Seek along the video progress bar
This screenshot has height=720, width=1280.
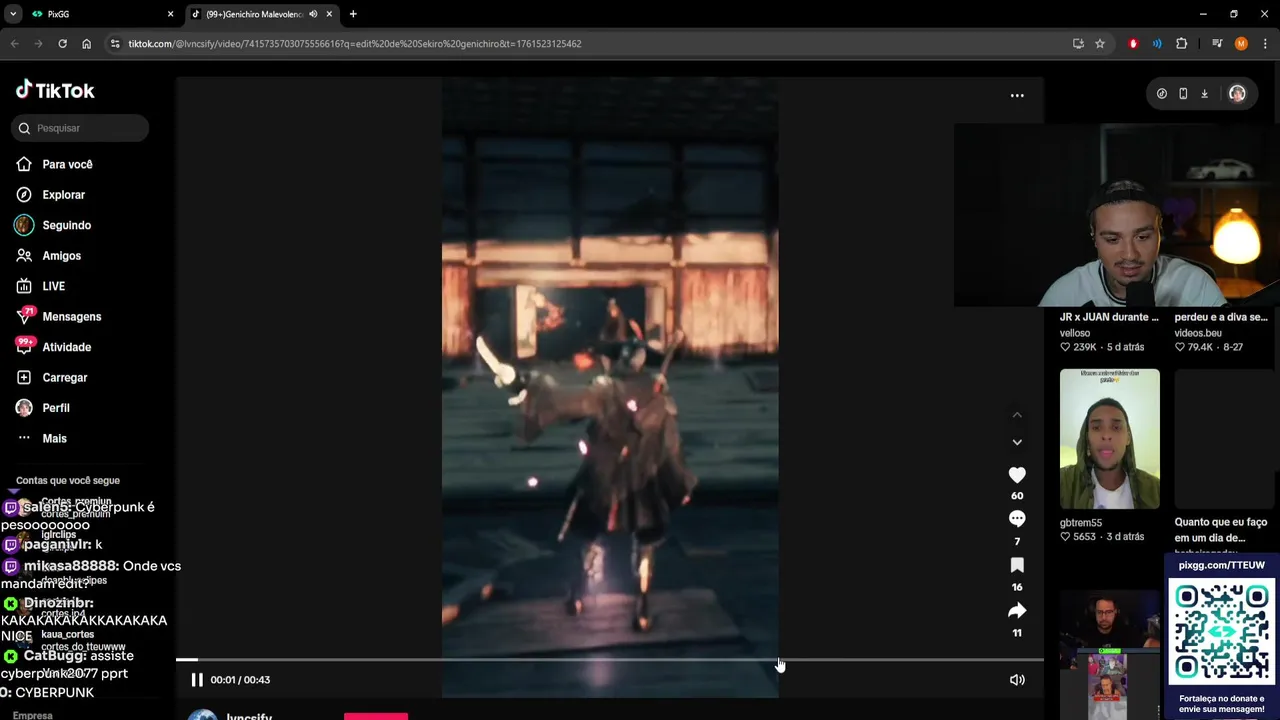610,660
